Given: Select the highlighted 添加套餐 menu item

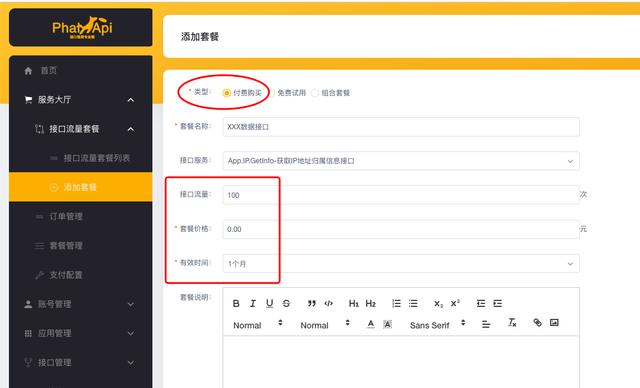Looking at the screenshot, I should pos(80,187).
